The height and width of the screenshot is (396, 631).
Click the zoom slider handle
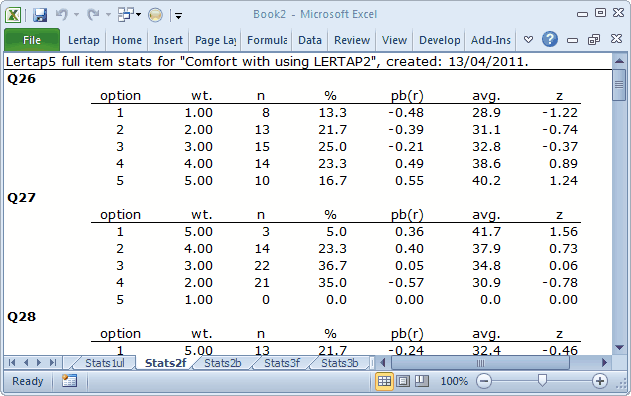[542, 380]
